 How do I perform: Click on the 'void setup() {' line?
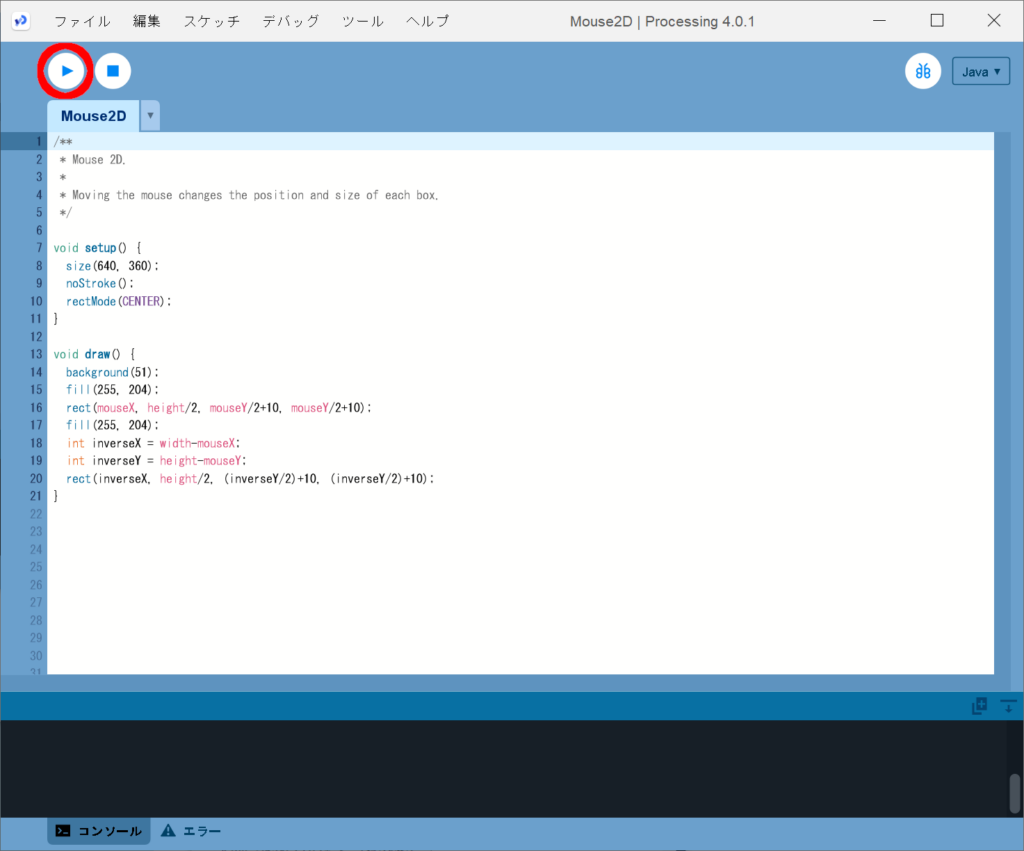[x=97, y=248]
